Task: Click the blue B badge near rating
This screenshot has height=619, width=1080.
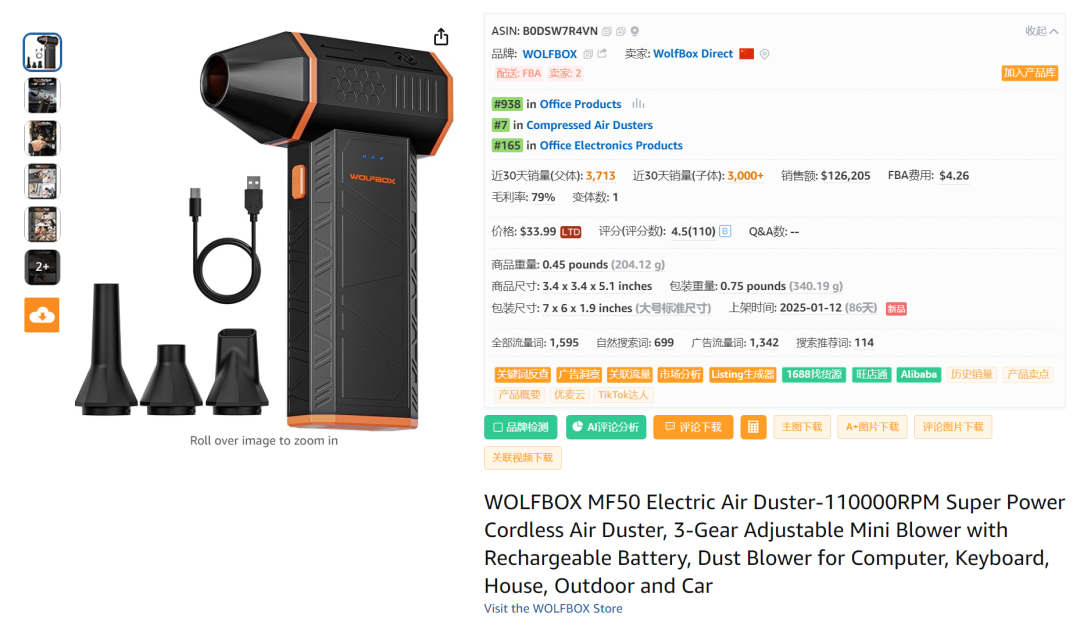Action: coord(725,231)
